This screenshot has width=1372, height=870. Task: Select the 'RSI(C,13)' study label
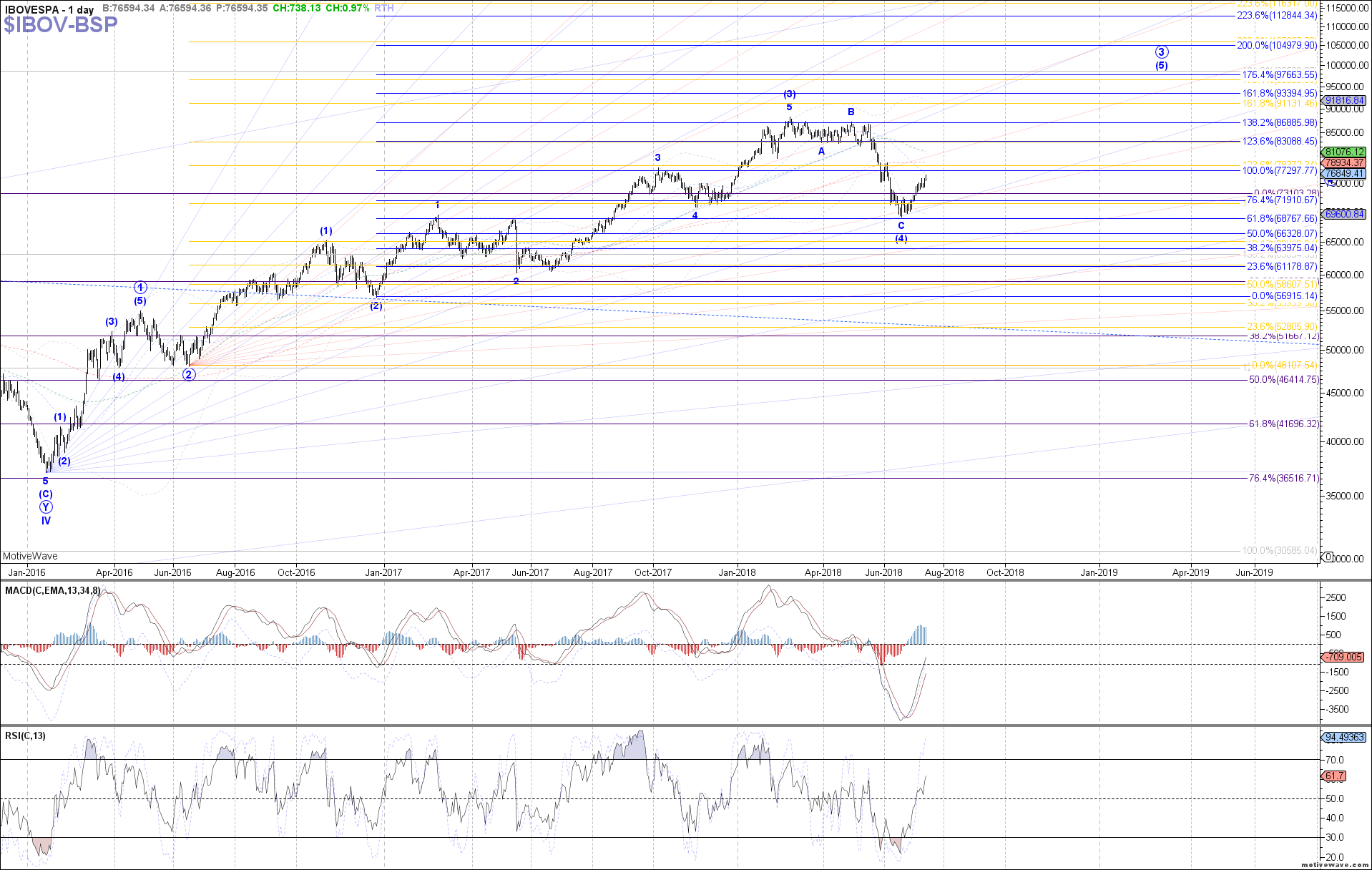(25, 735)
